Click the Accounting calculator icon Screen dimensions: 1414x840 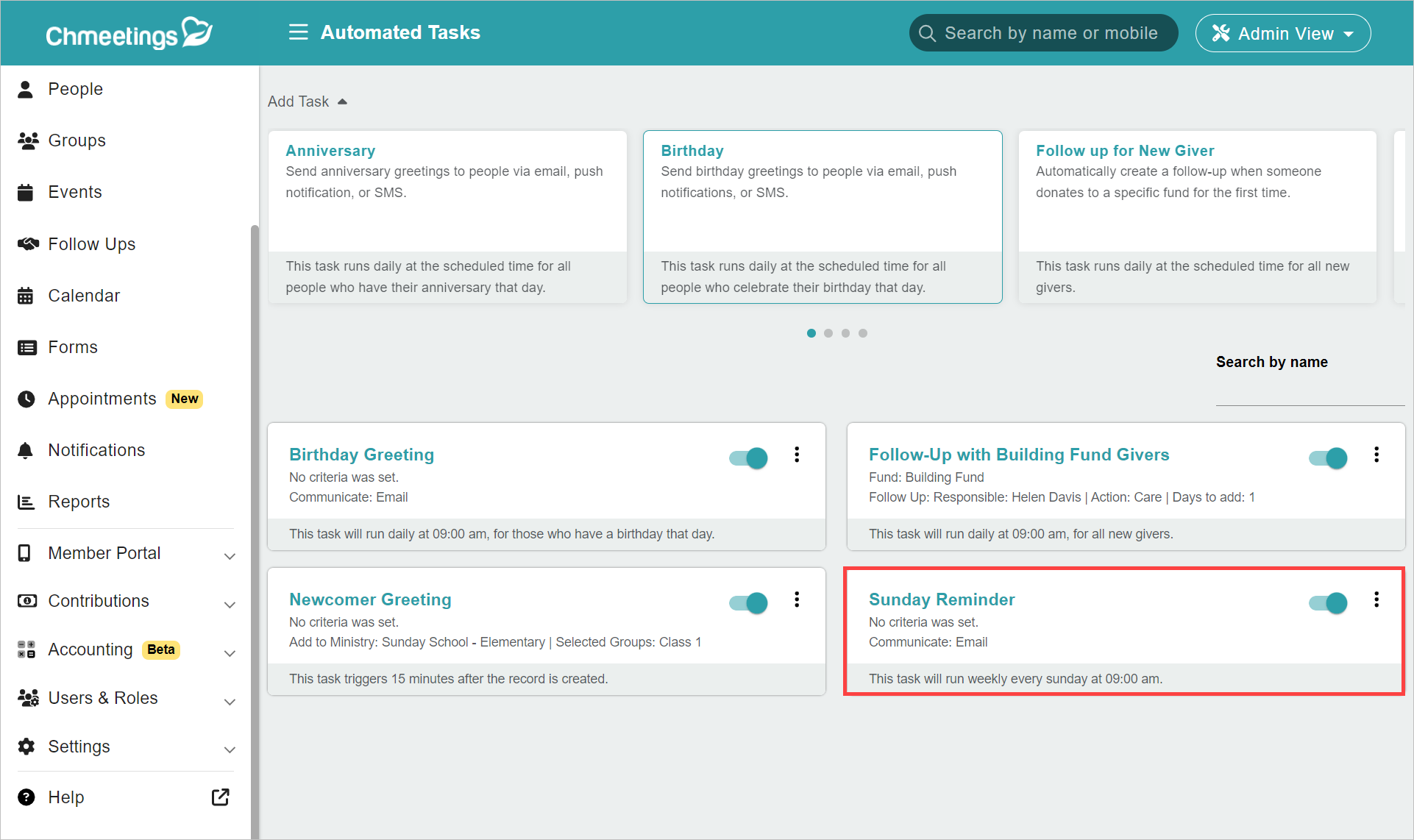coord(26,649)
